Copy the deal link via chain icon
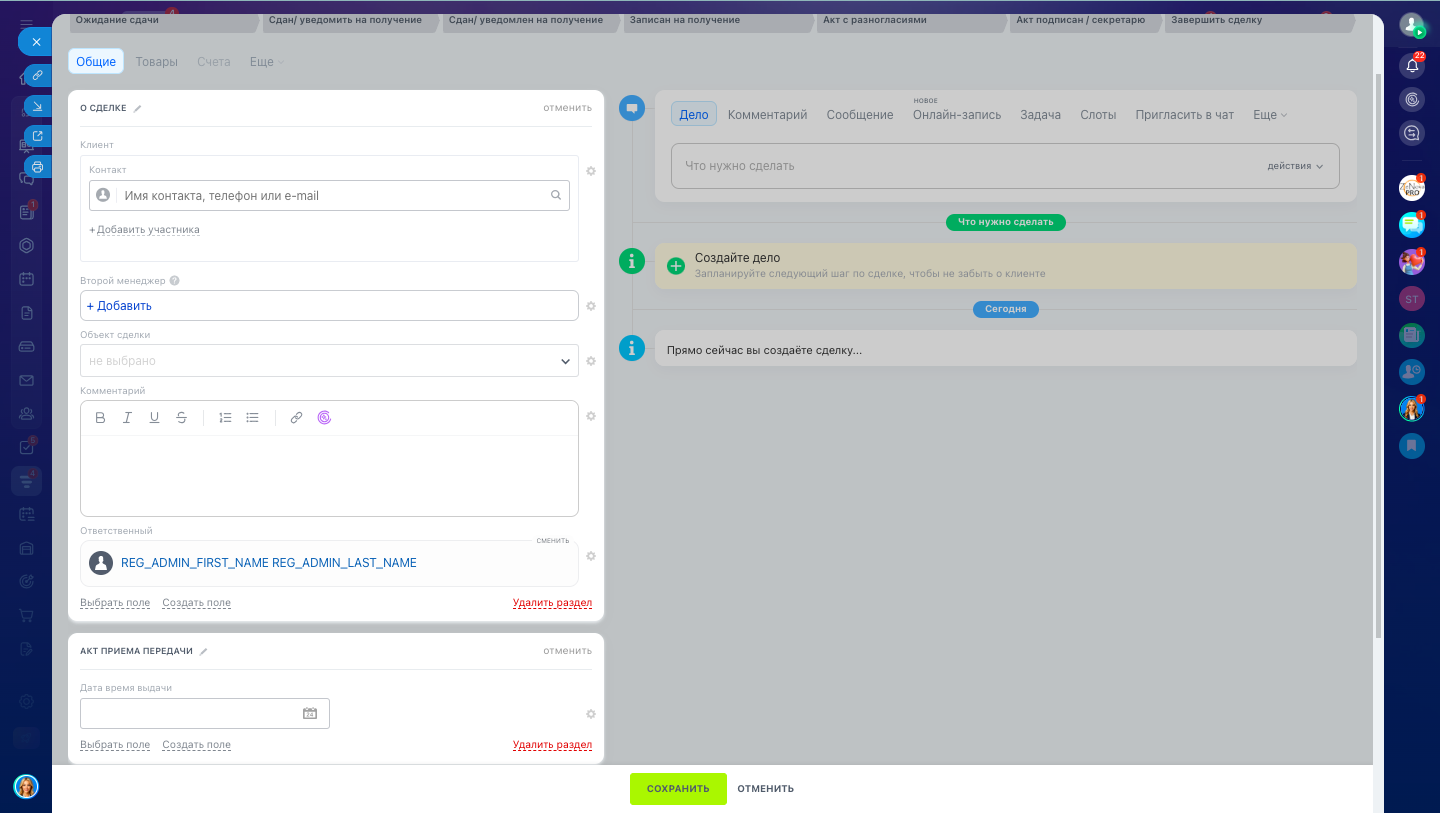The image size is (1440, 813). point(37,75)
